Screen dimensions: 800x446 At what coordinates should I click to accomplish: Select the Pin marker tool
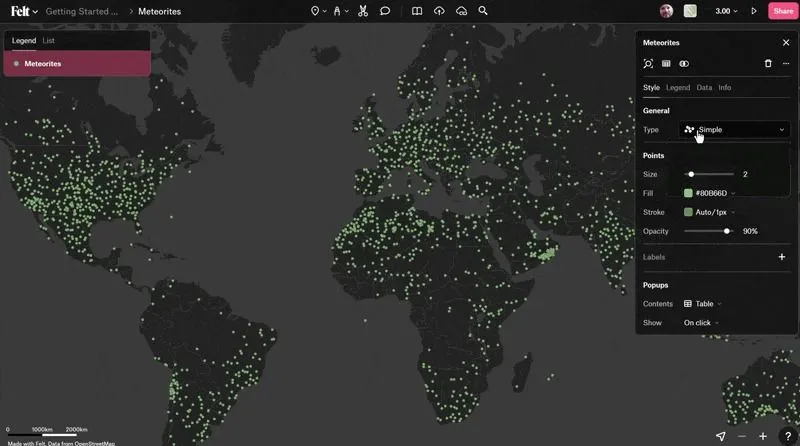(x=315, y=11)
